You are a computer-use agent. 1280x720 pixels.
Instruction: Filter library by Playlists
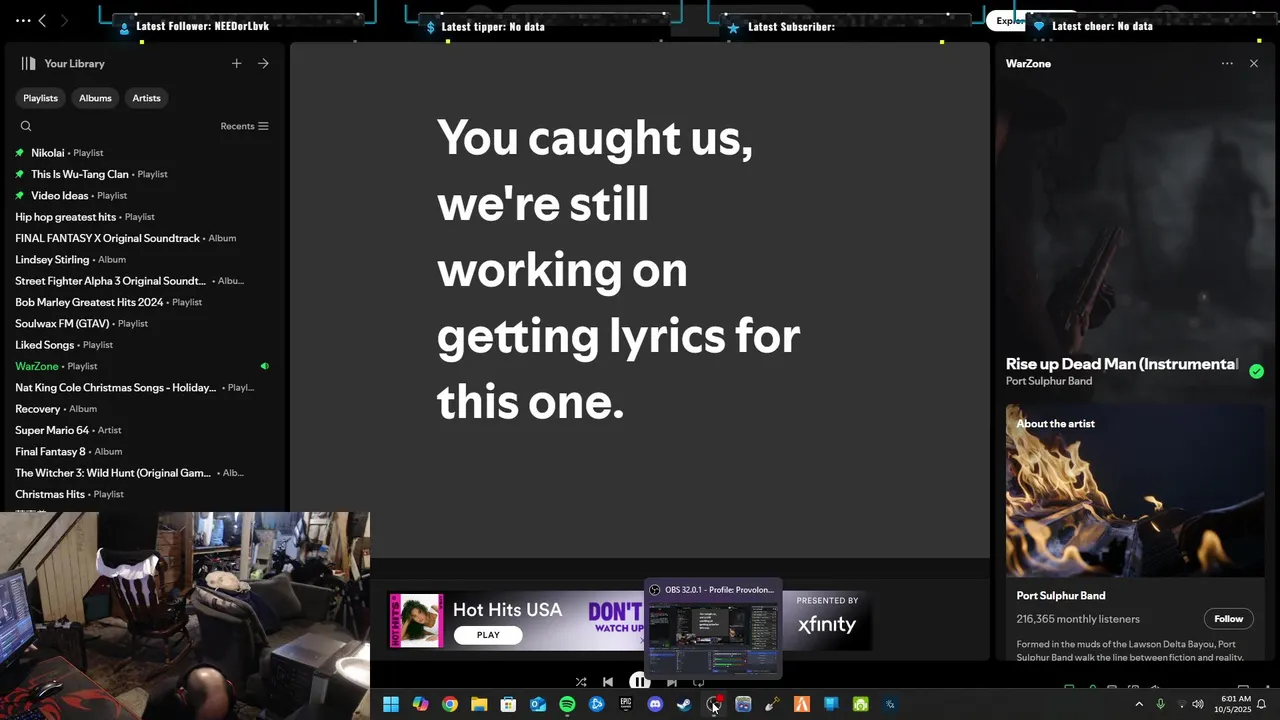pos(40,98)
